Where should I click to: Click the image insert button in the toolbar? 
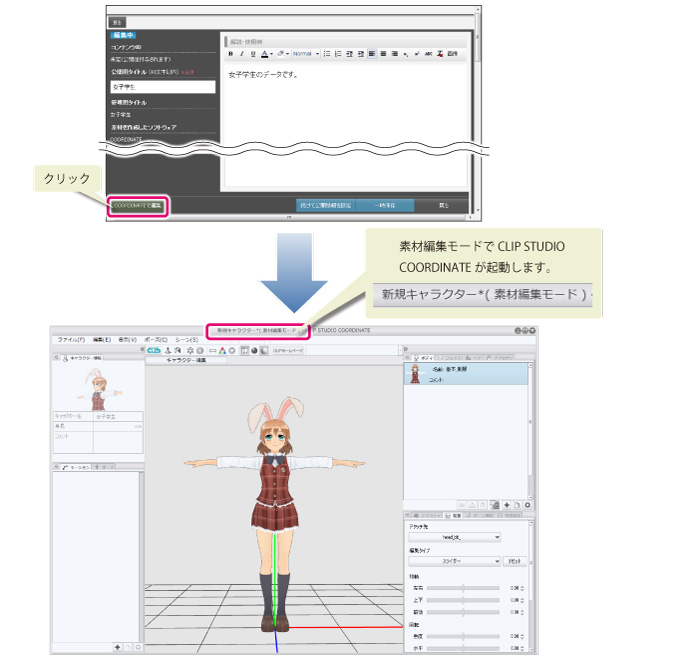click(x=453, y=54)
